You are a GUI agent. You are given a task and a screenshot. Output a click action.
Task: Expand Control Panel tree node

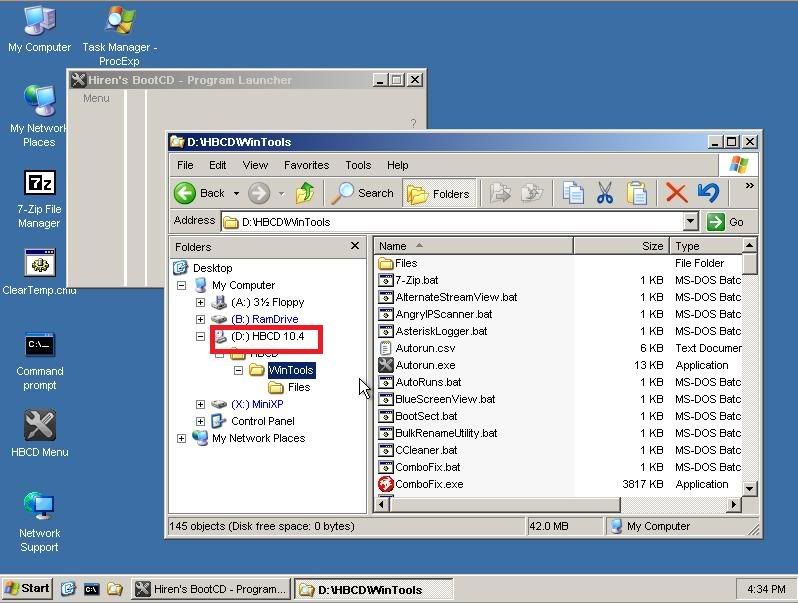point(201,421)
